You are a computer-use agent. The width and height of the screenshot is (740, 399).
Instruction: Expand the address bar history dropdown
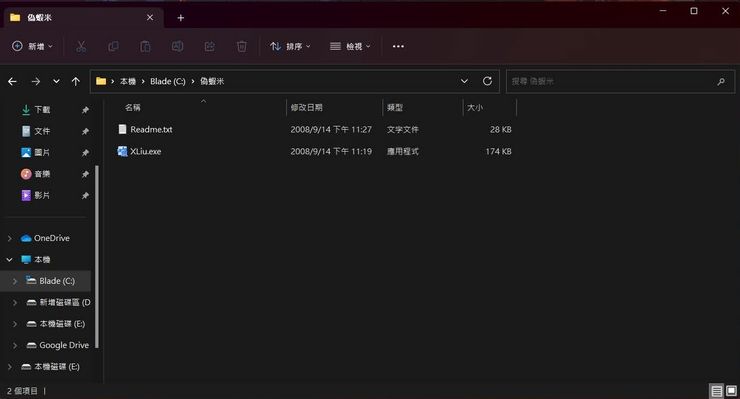click(464, 81)
